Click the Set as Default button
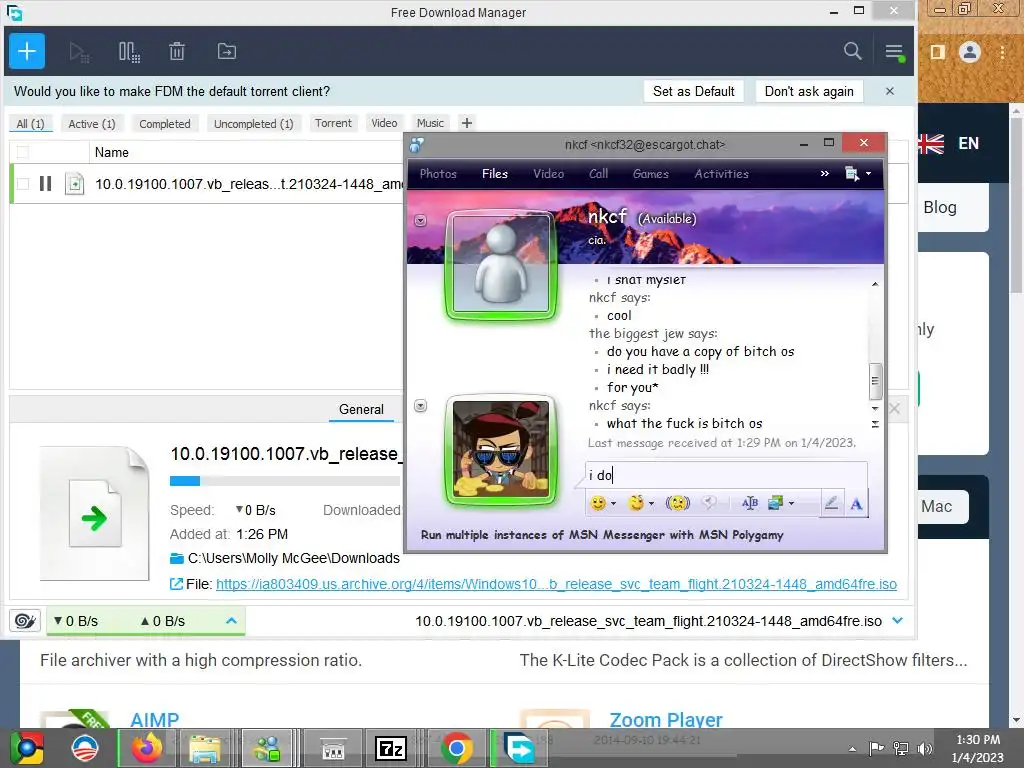1024x768 pixels. 694,91
